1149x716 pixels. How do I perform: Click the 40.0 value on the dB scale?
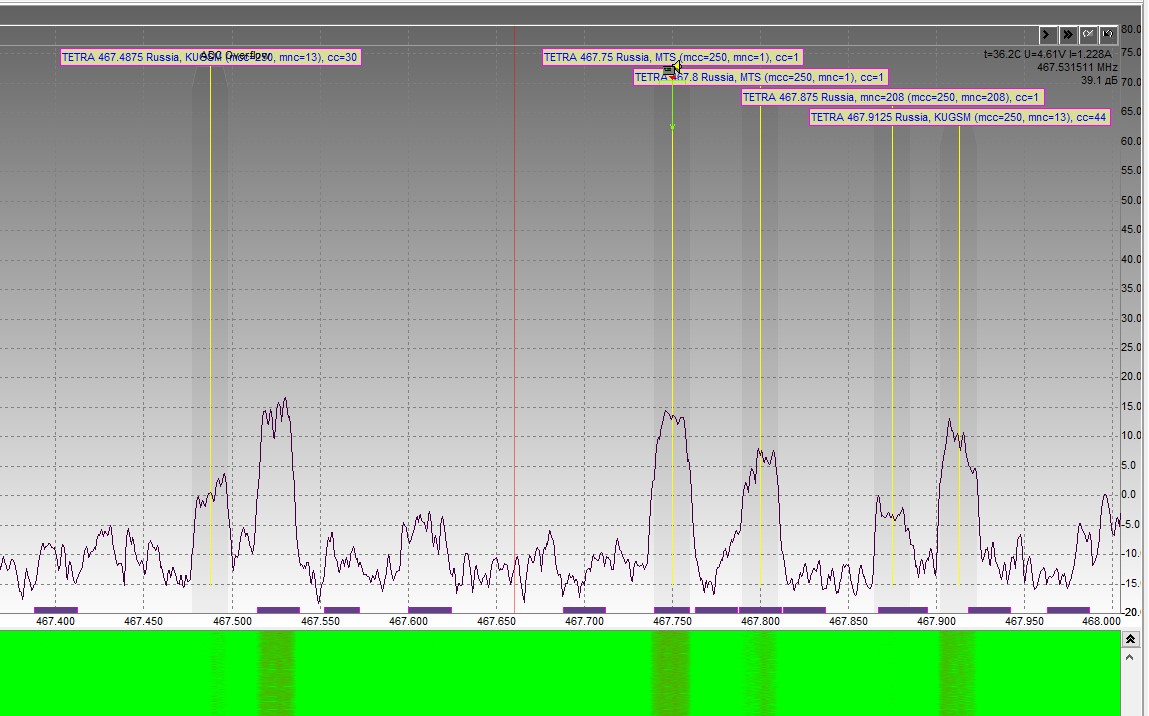pos(1131,259)
